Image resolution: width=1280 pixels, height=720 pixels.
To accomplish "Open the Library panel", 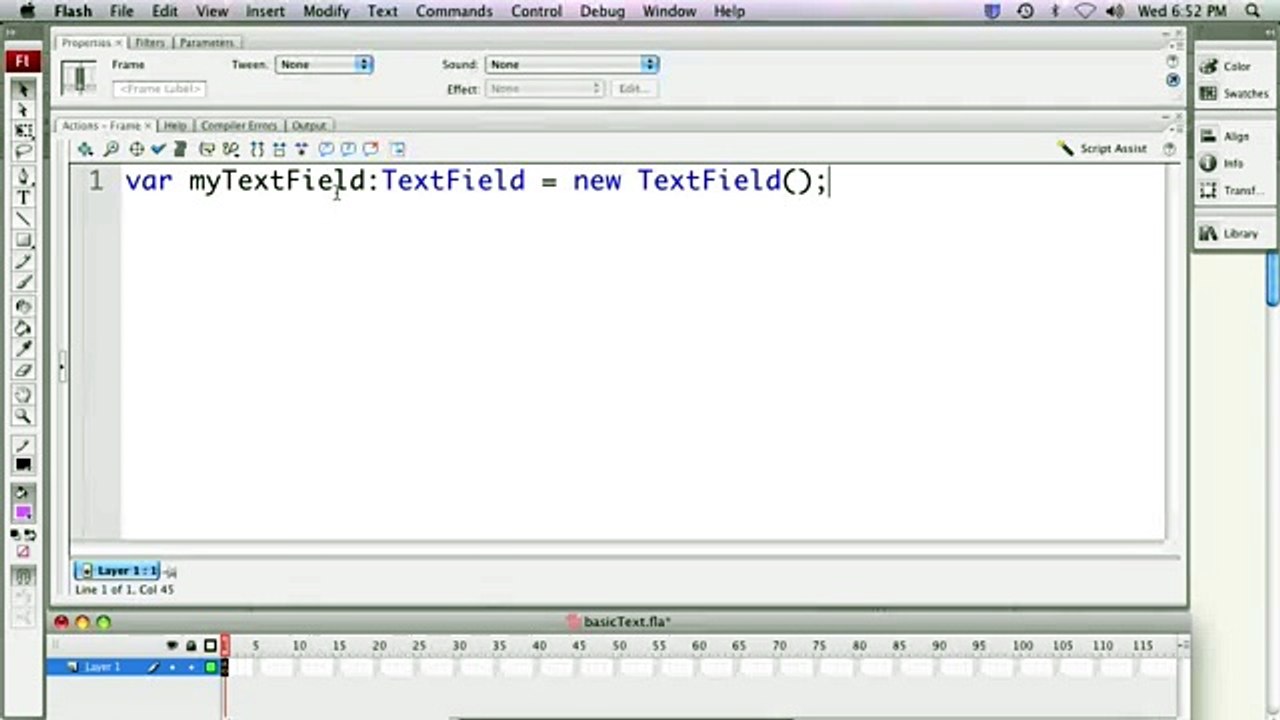I will 1229,233.
